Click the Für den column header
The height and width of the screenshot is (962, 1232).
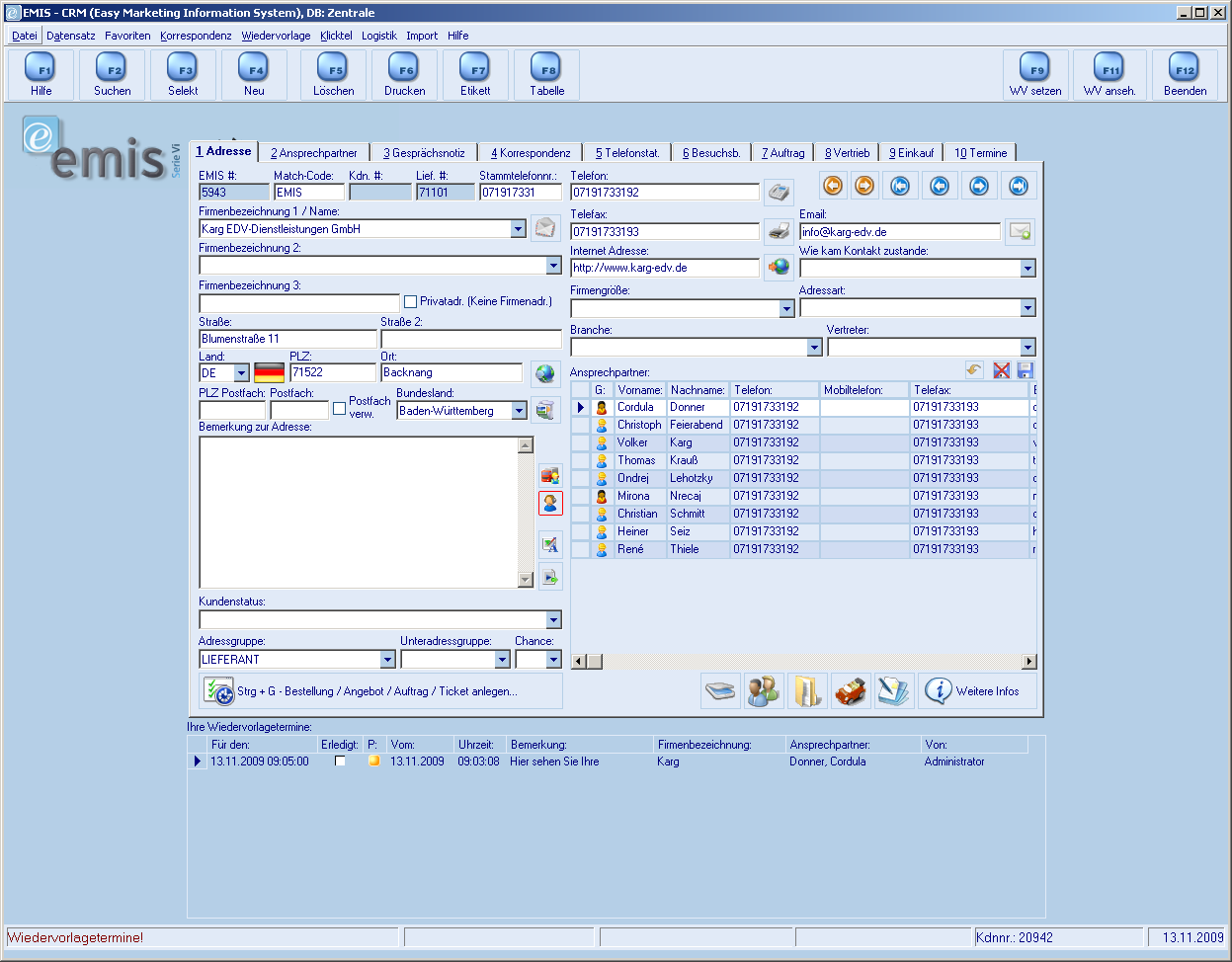262,745
